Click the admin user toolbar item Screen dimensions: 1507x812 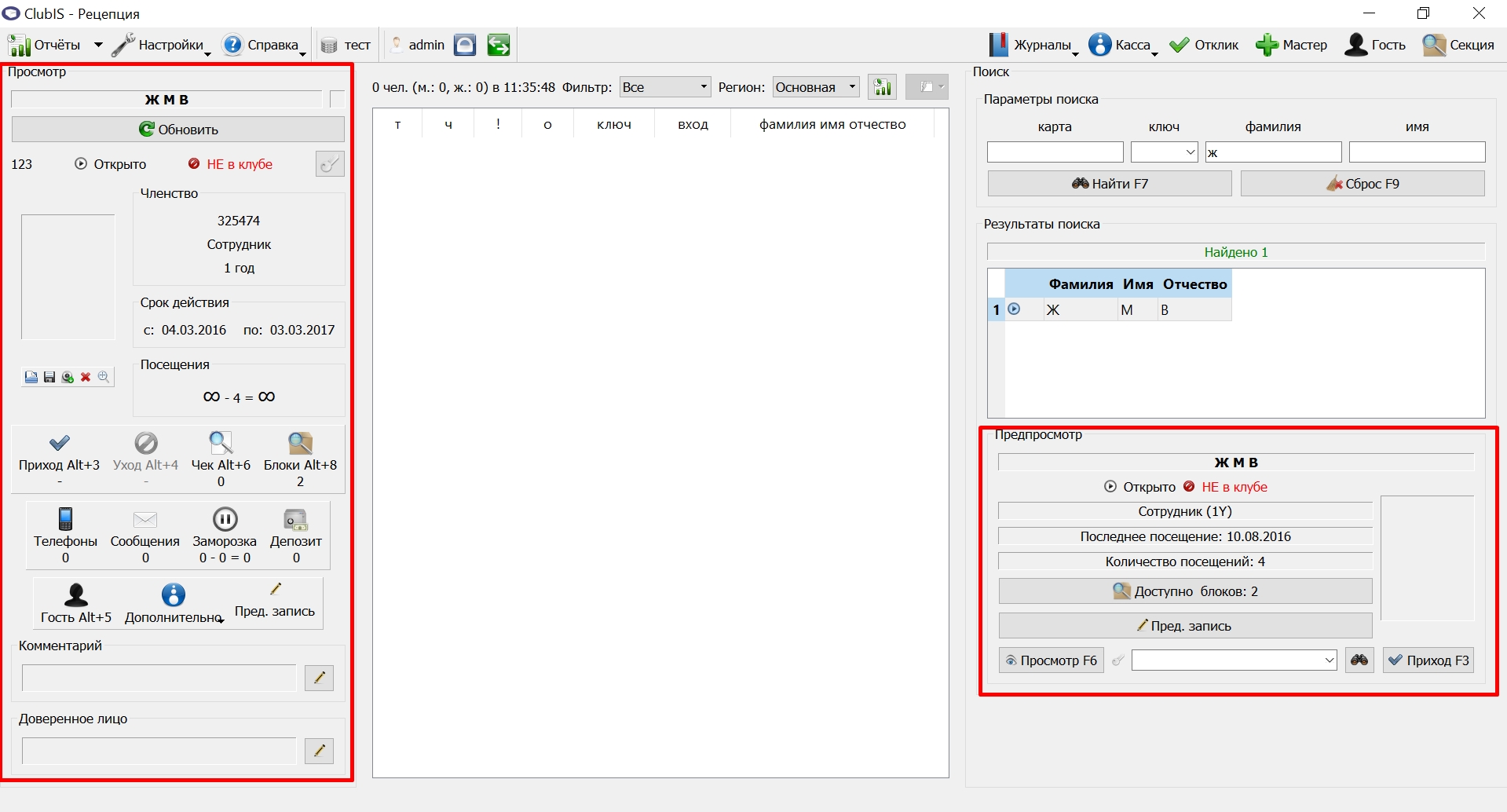(x=419, y=45)
